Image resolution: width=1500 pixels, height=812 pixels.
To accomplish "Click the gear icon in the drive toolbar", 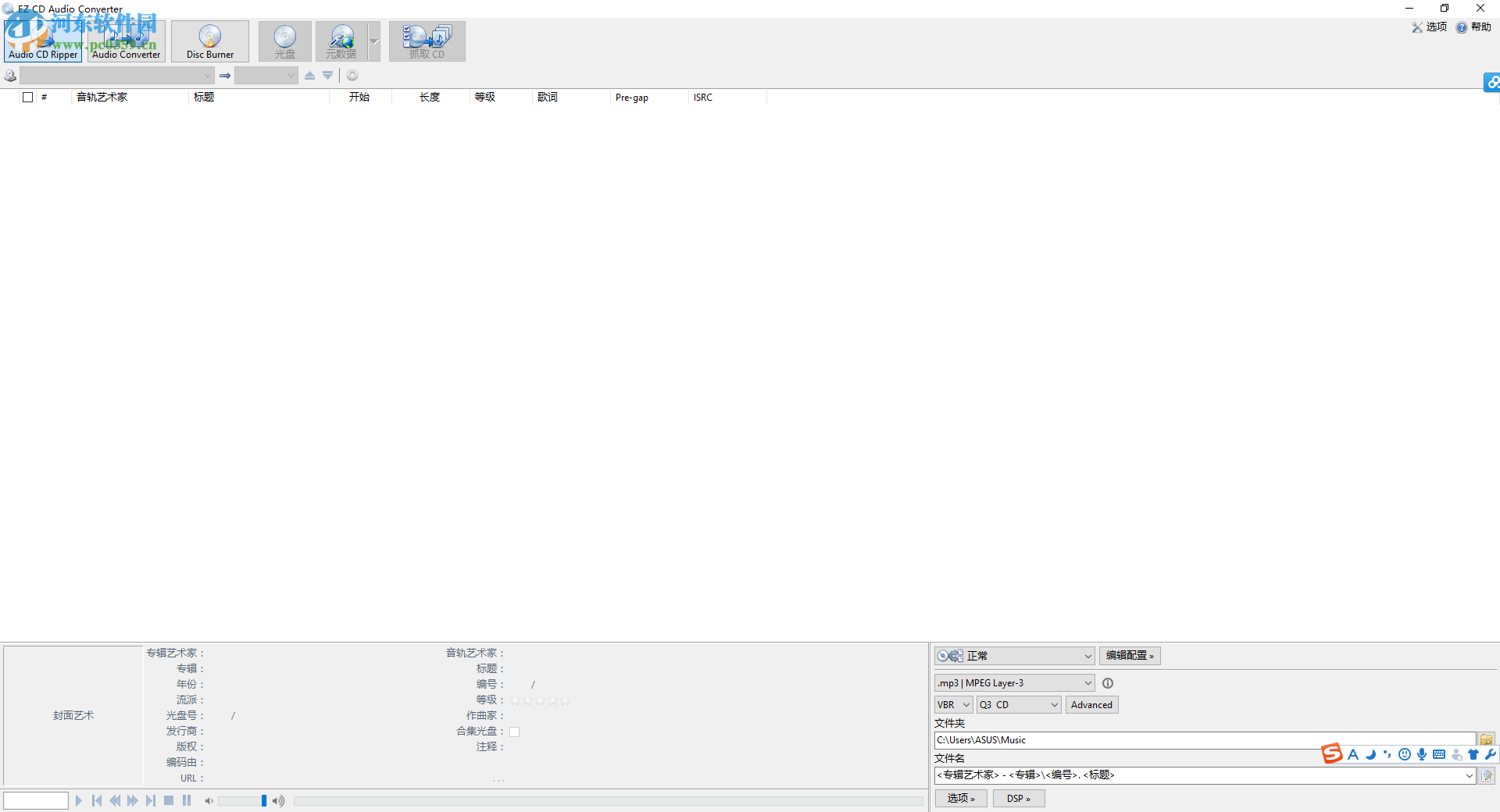I will tap(352, 75).
